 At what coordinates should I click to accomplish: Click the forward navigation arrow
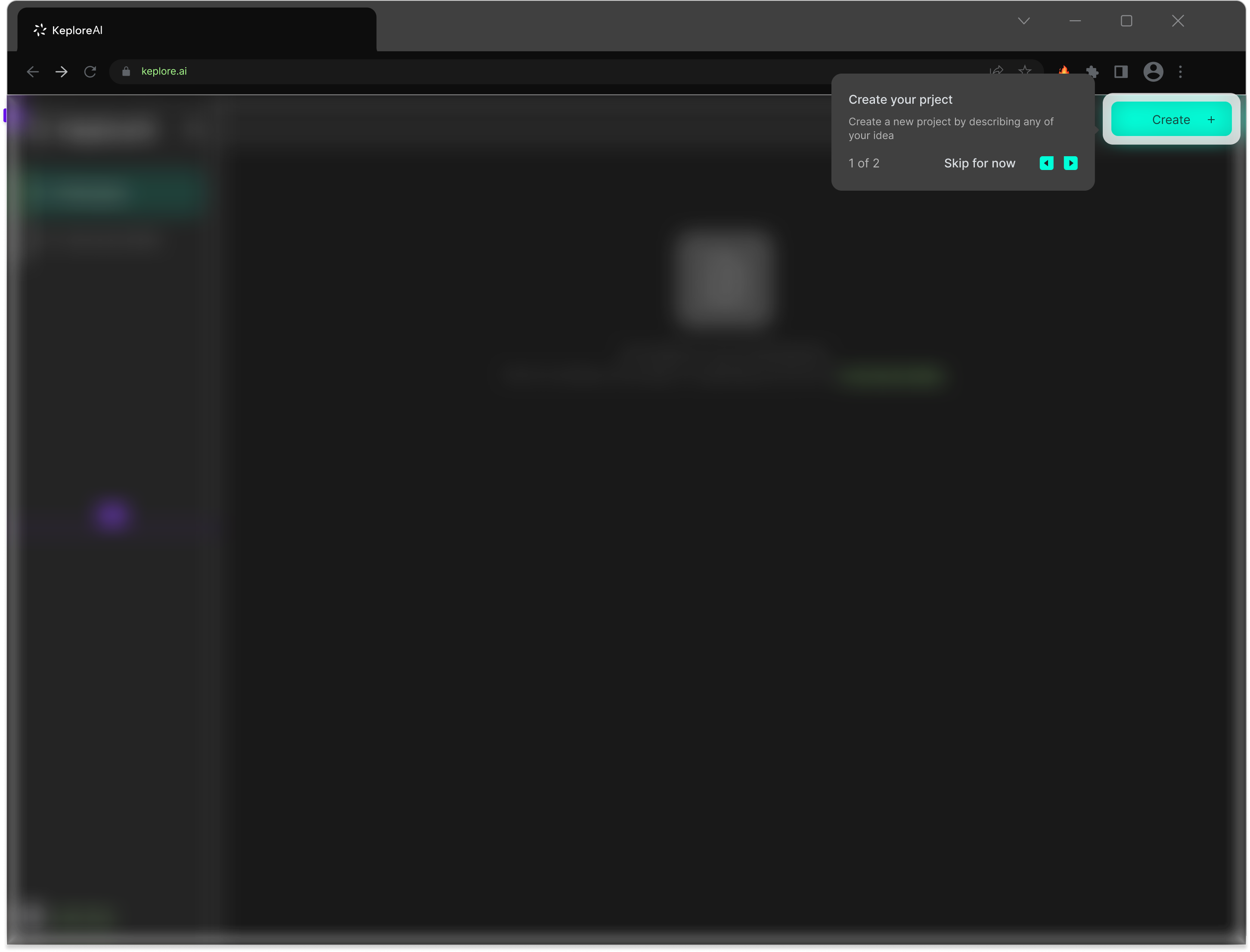click(x=61, y=71)
